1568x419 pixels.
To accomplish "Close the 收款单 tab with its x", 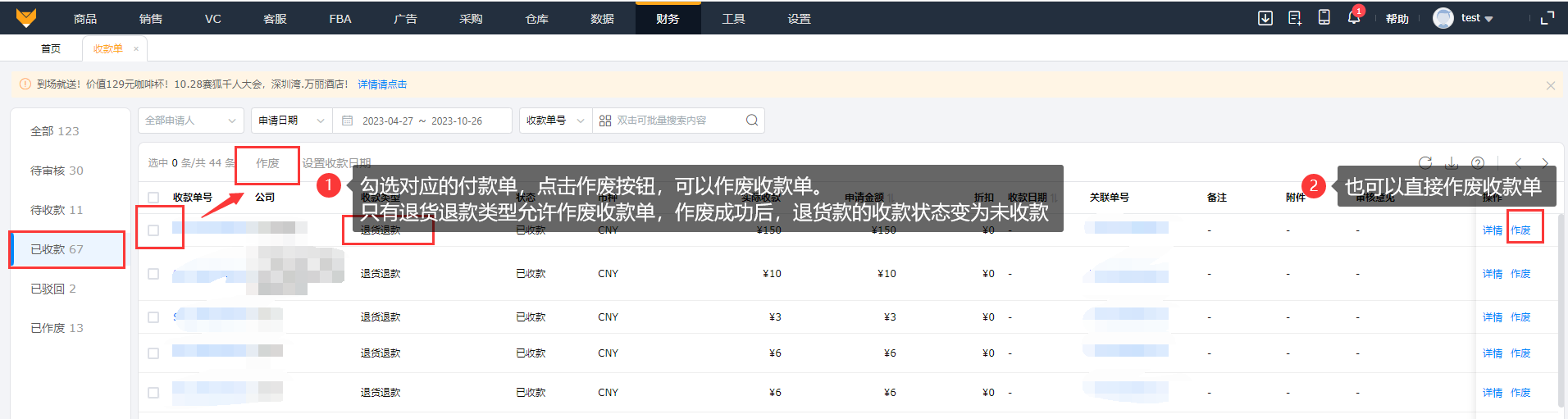I will click(x=136, y=49).
